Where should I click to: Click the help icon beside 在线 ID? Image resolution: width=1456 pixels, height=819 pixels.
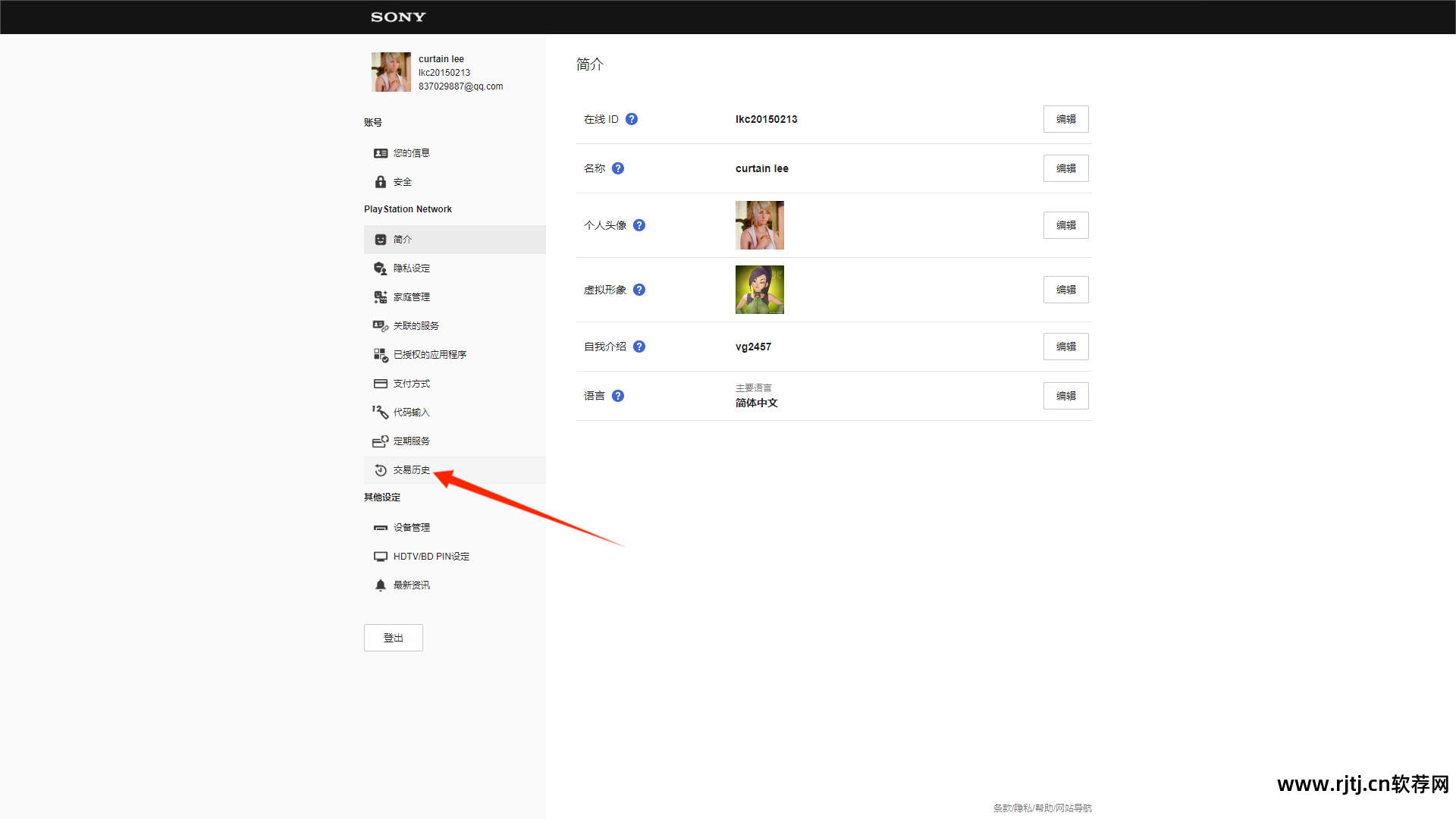coord(632,119)
